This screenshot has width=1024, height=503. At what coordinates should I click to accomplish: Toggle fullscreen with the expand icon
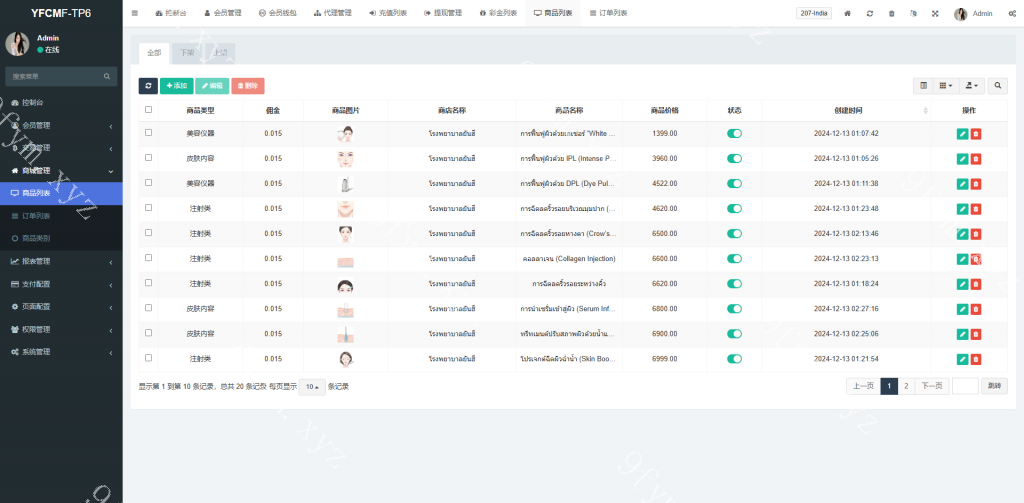point(935,13)
